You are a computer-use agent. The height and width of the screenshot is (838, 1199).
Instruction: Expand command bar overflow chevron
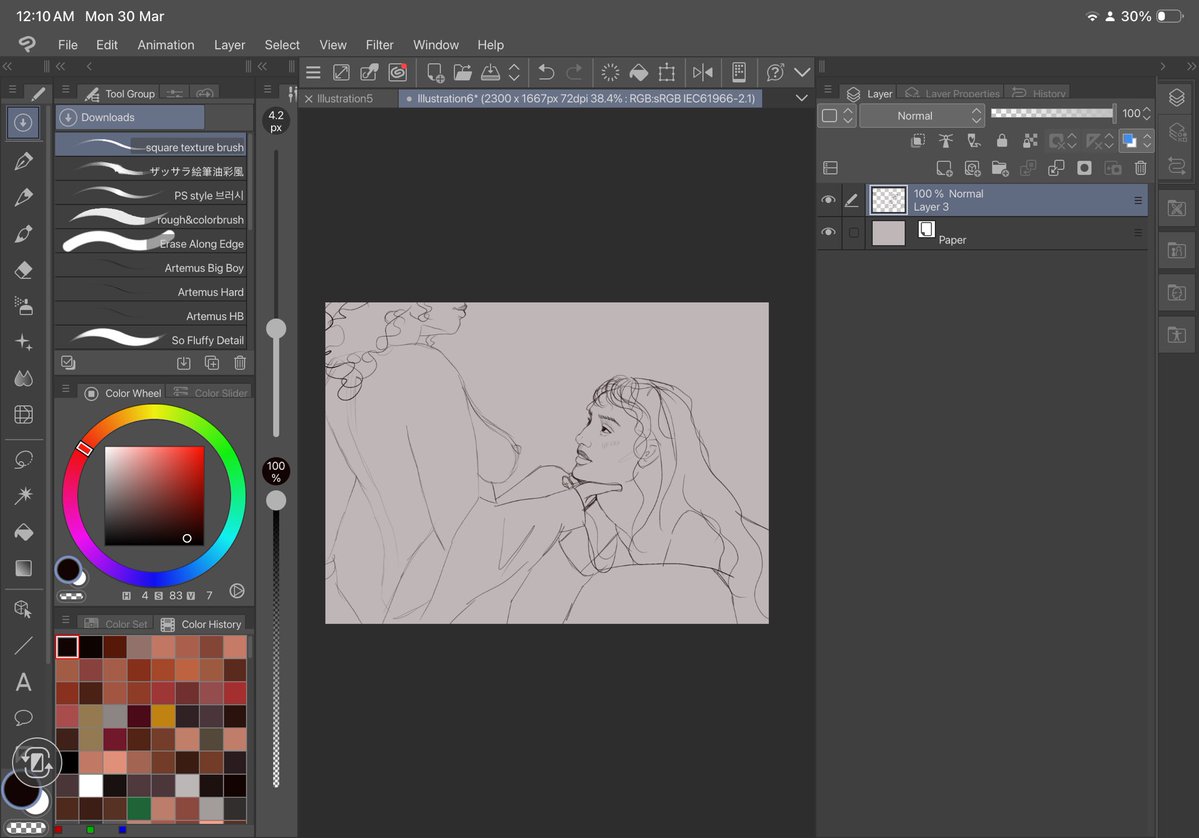(x=801, y=73)
